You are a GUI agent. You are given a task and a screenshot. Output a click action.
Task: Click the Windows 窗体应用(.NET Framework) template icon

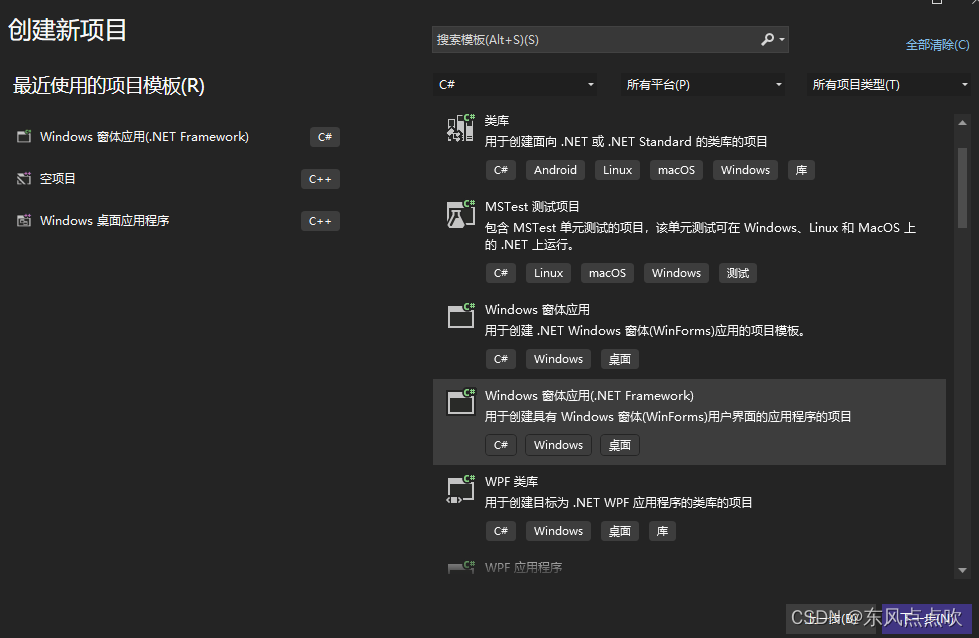pos(459,401)
